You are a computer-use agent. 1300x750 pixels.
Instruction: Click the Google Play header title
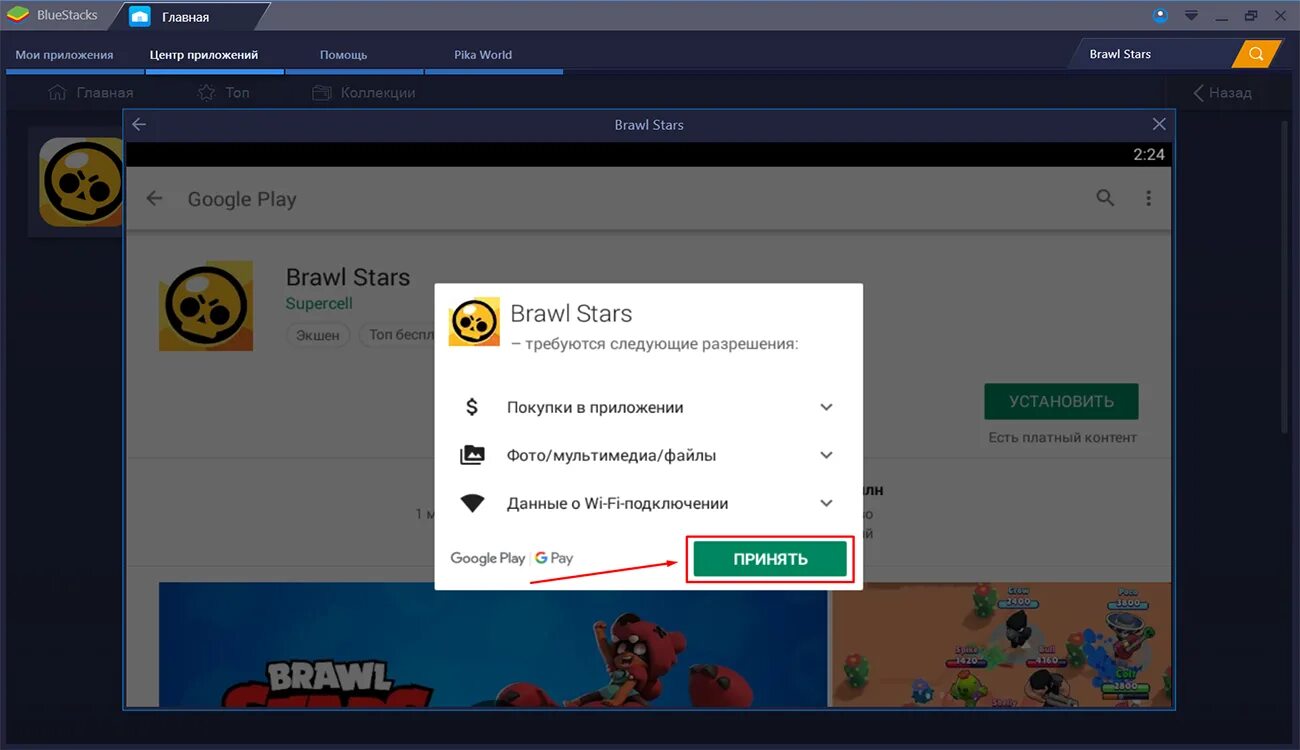click(x=242, y=199)
